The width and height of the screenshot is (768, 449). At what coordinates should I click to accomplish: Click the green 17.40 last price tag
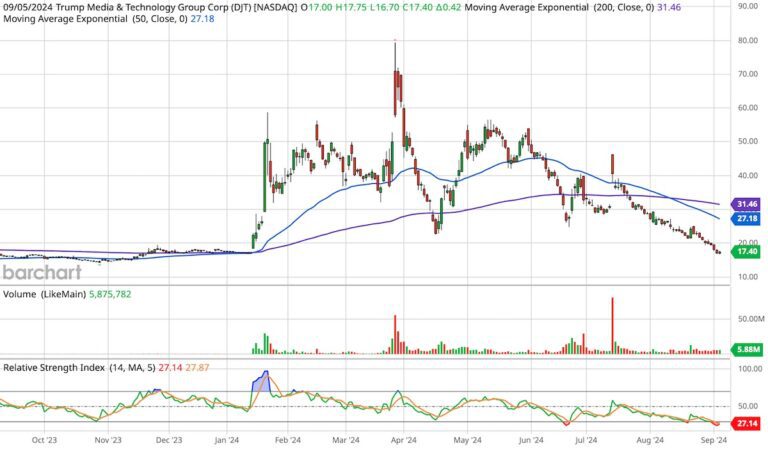746,252
